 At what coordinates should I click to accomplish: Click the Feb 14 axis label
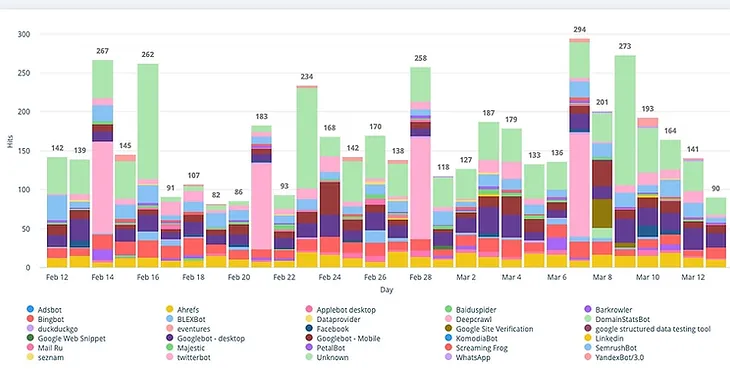102,277
